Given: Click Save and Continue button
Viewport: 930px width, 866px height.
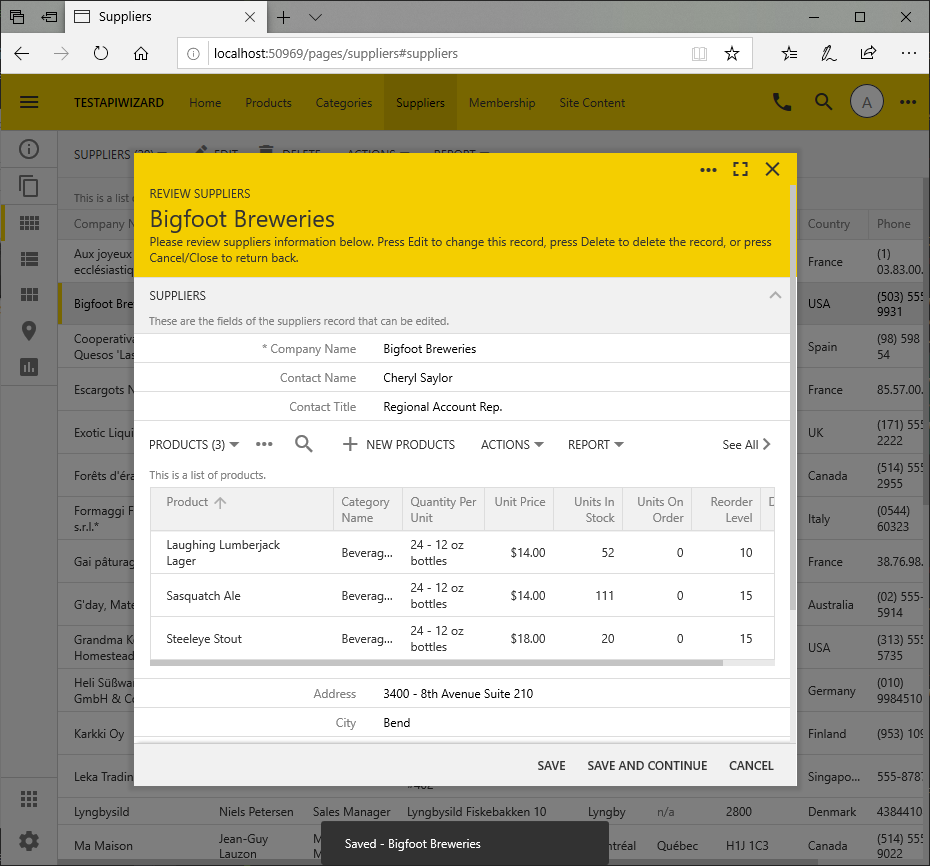Looking at the screenshot, I should coord(647,766).
